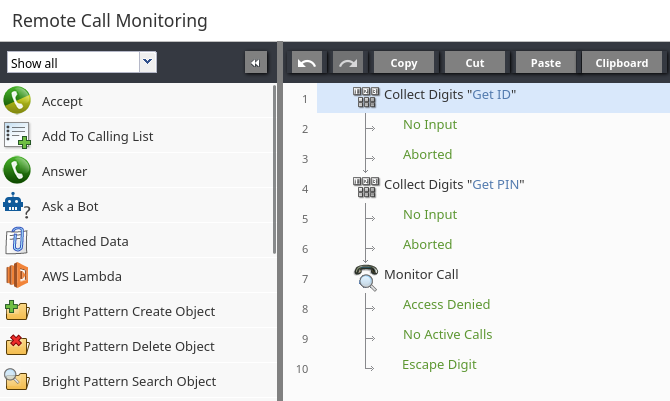Select the AWS Lambda icon
The height and width of the screenshot is (401, 670).
click(17, 276)
